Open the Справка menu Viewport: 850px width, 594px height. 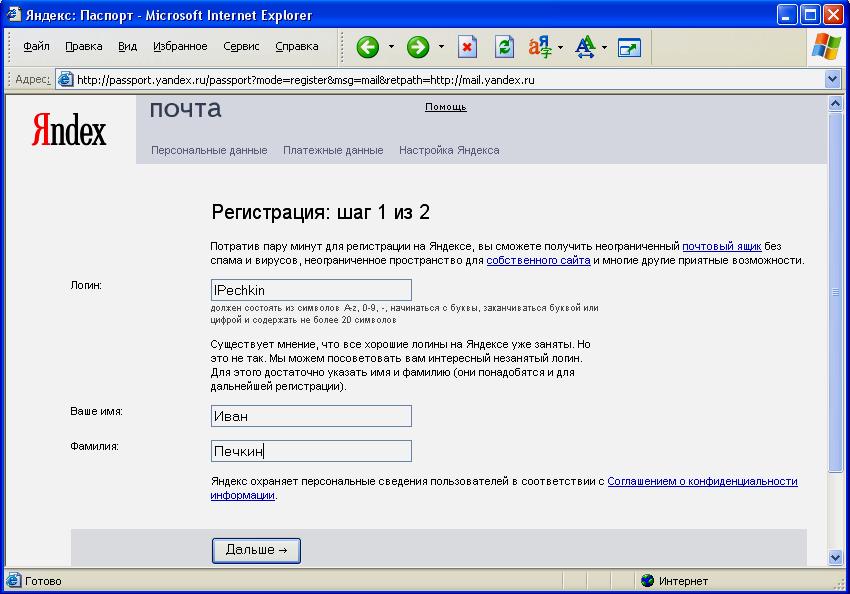(297, 47)
